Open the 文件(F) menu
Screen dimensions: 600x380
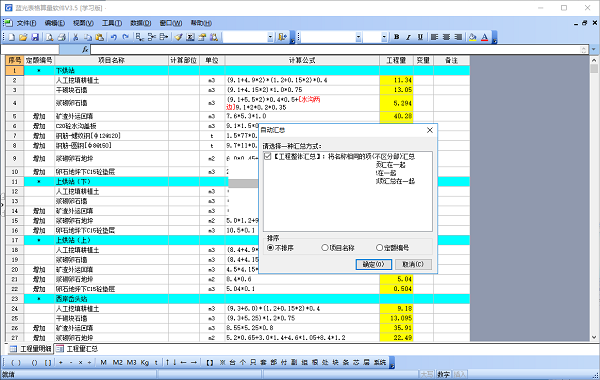pos(26,23)
